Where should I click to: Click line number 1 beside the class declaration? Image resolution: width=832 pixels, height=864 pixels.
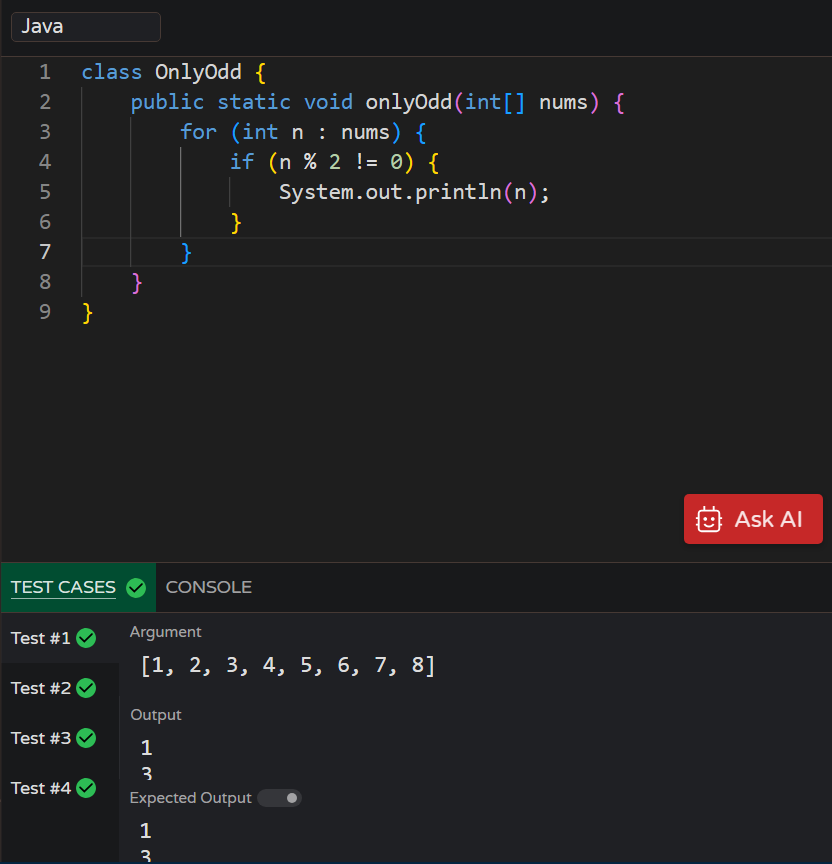click(x=45, y=71)
